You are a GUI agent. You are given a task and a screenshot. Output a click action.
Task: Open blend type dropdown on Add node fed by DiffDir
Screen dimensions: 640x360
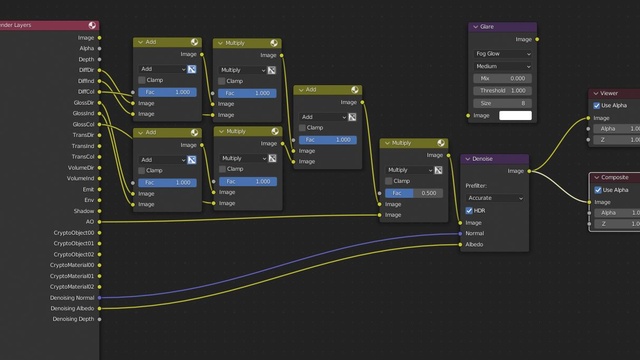coord(162,69)
